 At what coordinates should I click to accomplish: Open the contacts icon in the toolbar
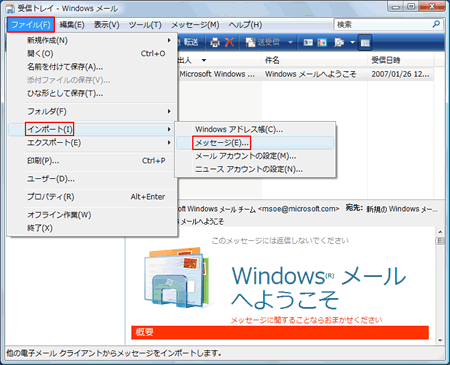pyautogui.click(x=308, y=42)
